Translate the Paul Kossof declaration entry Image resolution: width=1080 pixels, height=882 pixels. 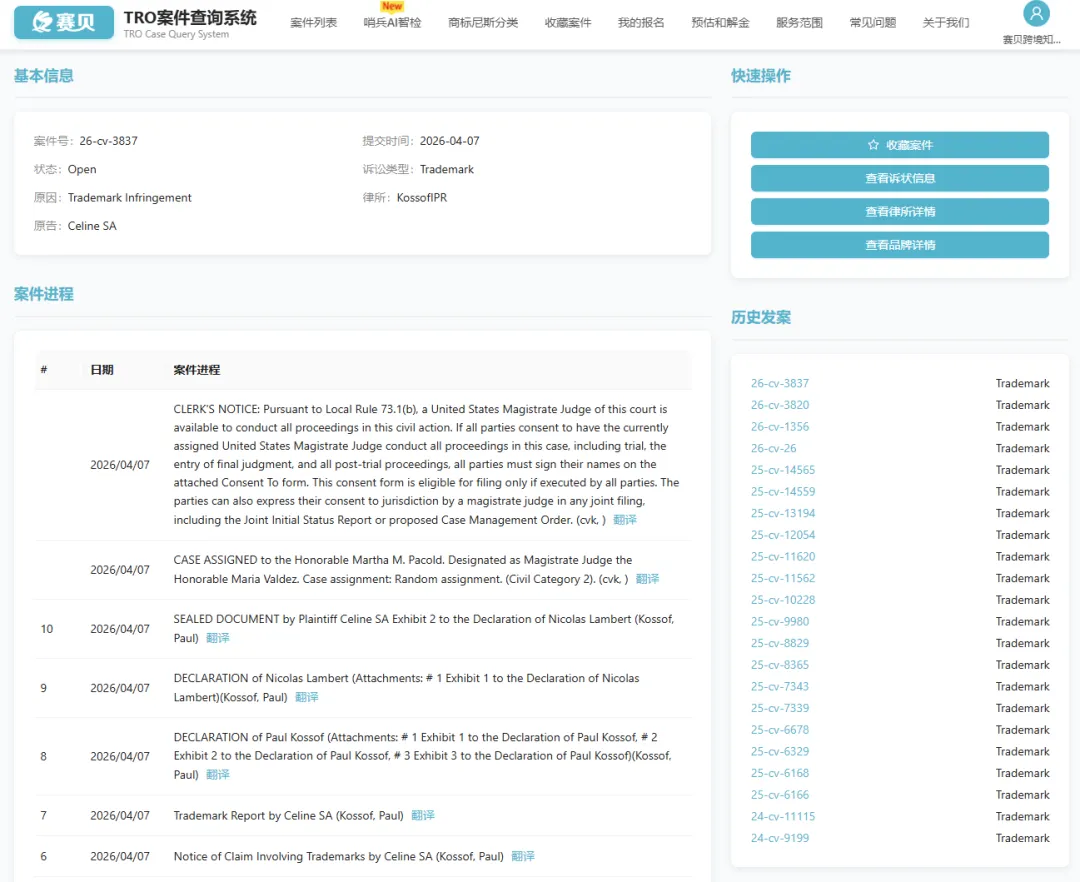[x=218, y=775]
